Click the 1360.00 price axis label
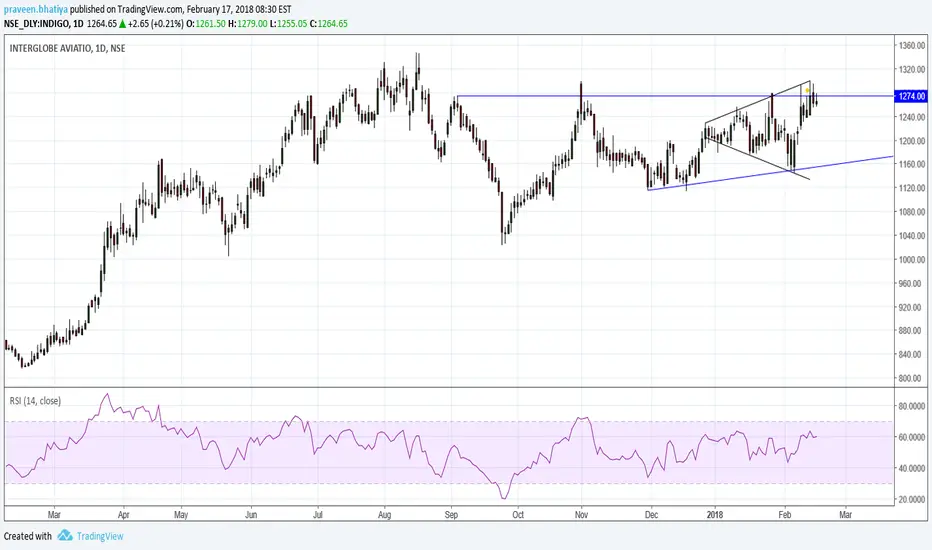 coord(912,46)
